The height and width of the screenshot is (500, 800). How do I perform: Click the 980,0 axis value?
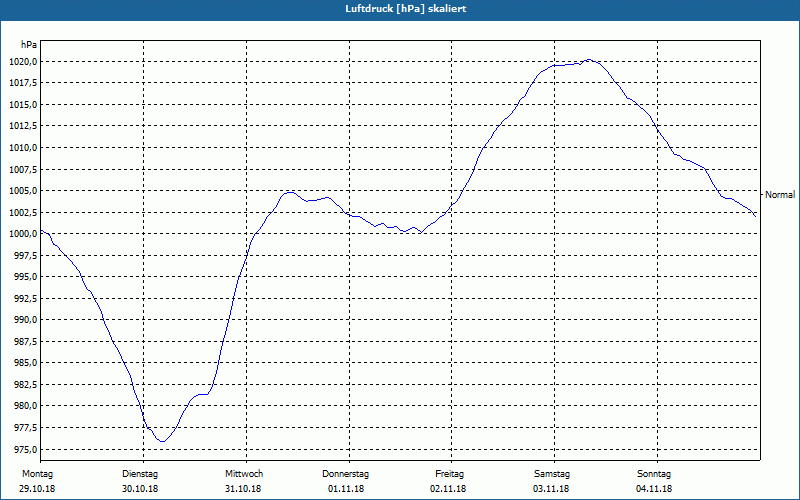[25, 406]
